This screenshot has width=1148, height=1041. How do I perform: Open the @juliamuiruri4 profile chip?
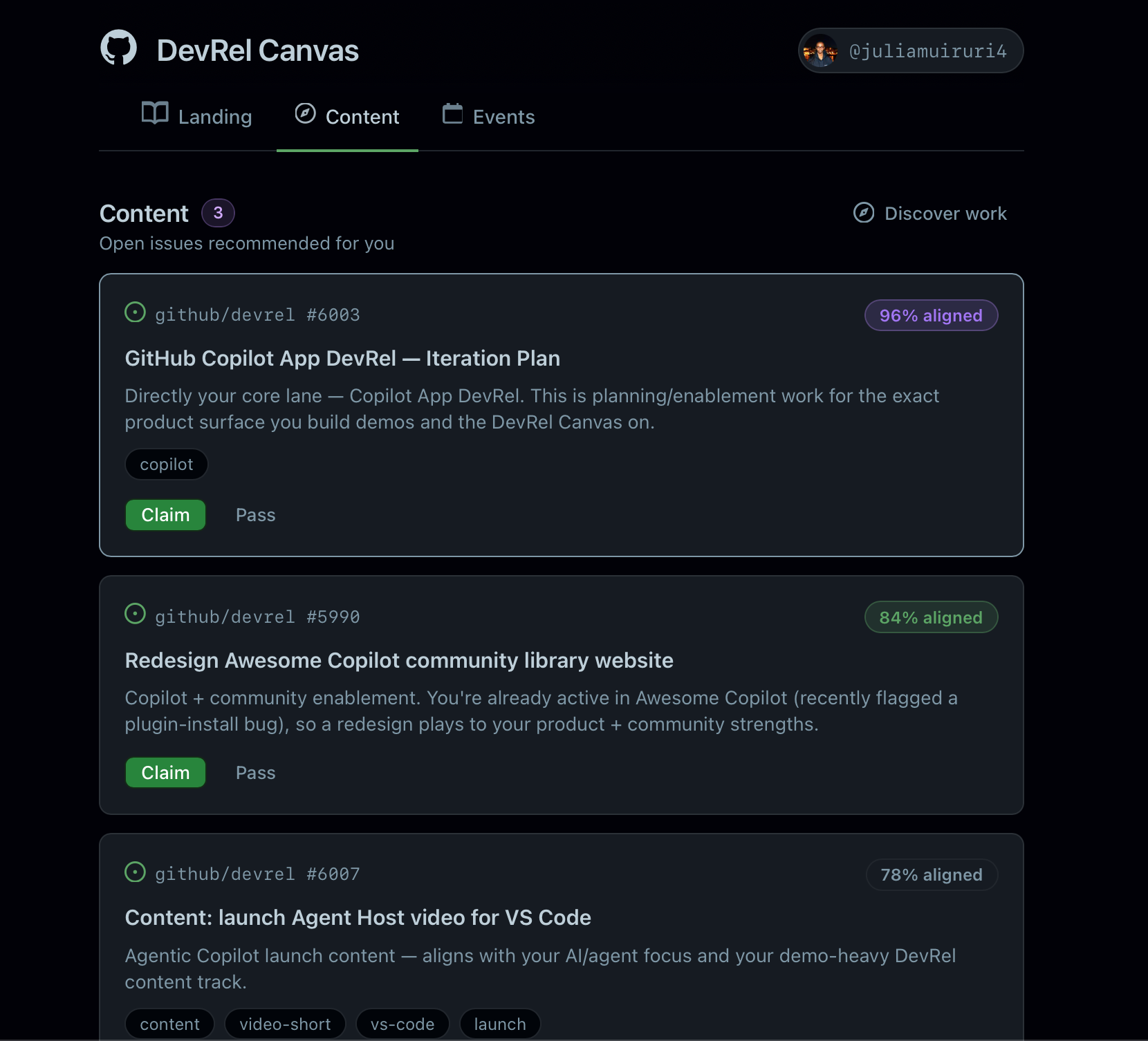click(911, 50)
